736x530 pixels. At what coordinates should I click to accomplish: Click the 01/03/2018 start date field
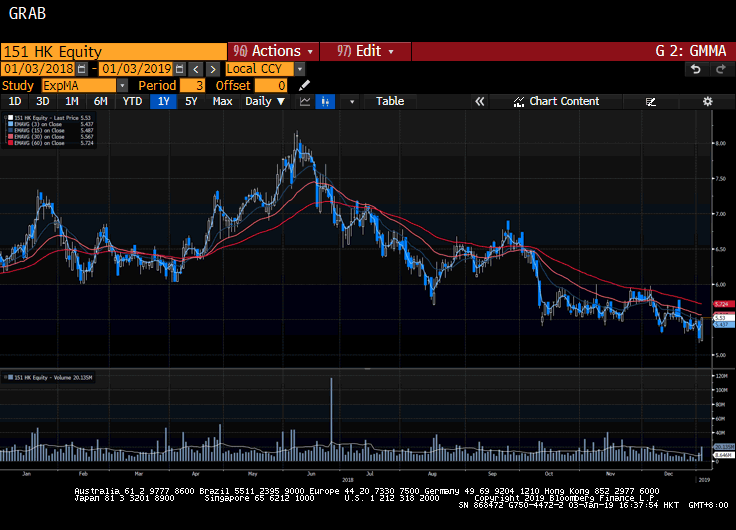[x=38, y=69]
